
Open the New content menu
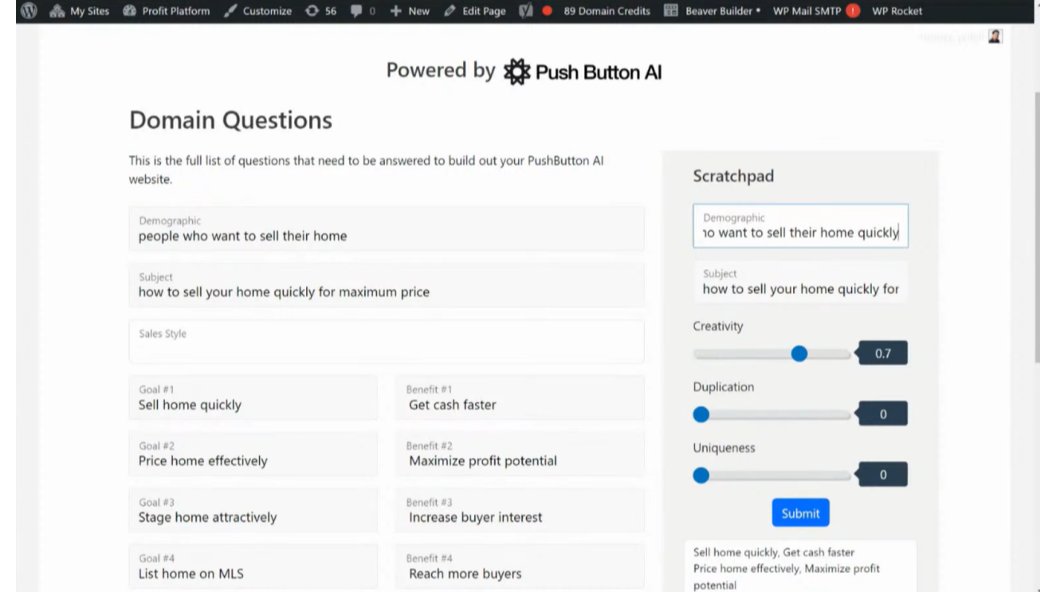[409, 11]
